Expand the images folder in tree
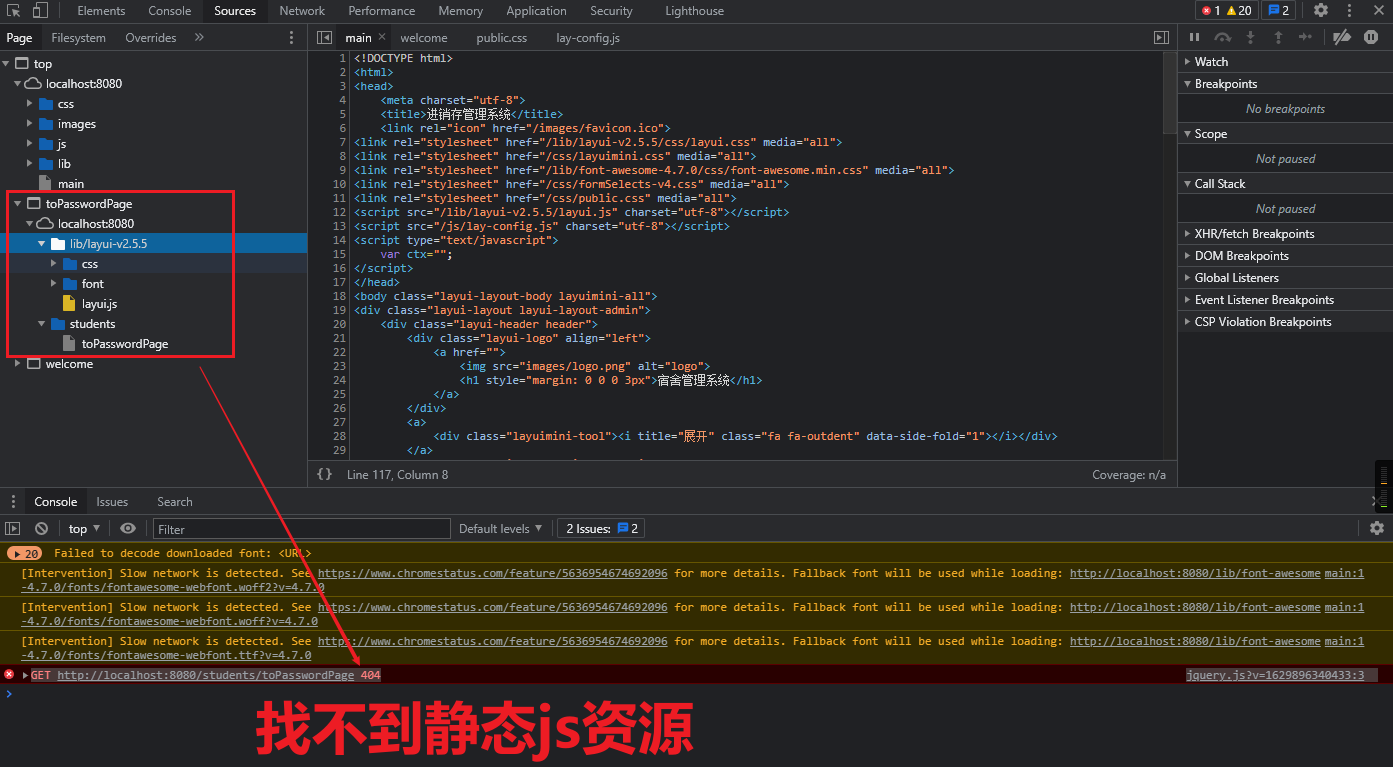Viewport: 1393px width, 767px height. (30, 123)
